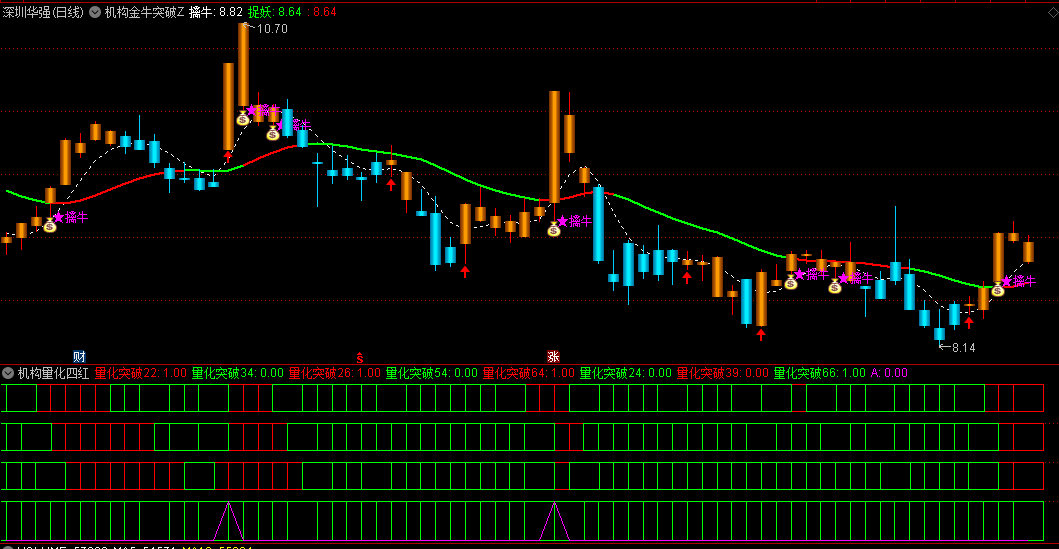This screenshot has width=1059, height=549.
Task: Expand the 机构量化四红 indicator menu arrow
Action: click(8, 373)
